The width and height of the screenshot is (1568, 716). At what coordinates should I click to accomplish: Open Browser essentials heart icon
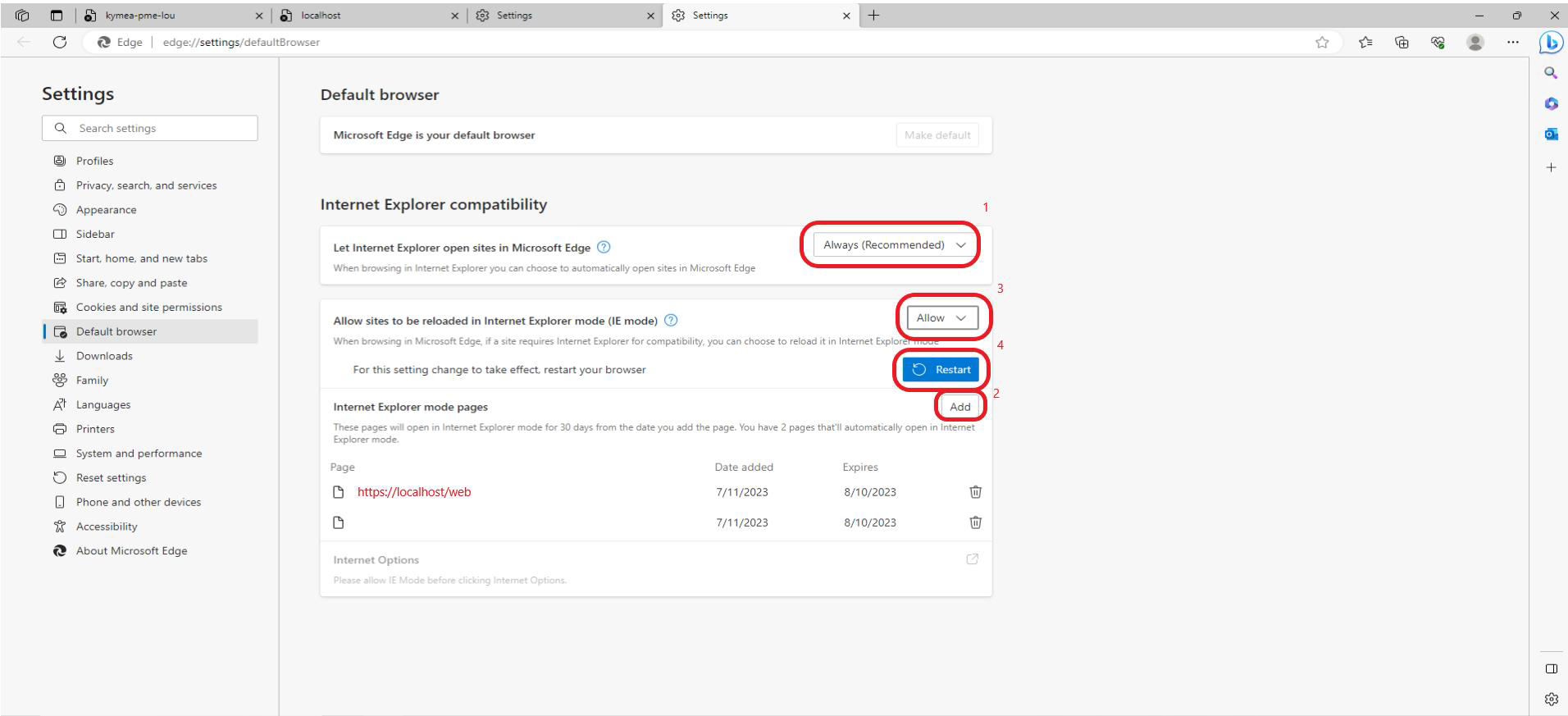tap(1438, 42)
